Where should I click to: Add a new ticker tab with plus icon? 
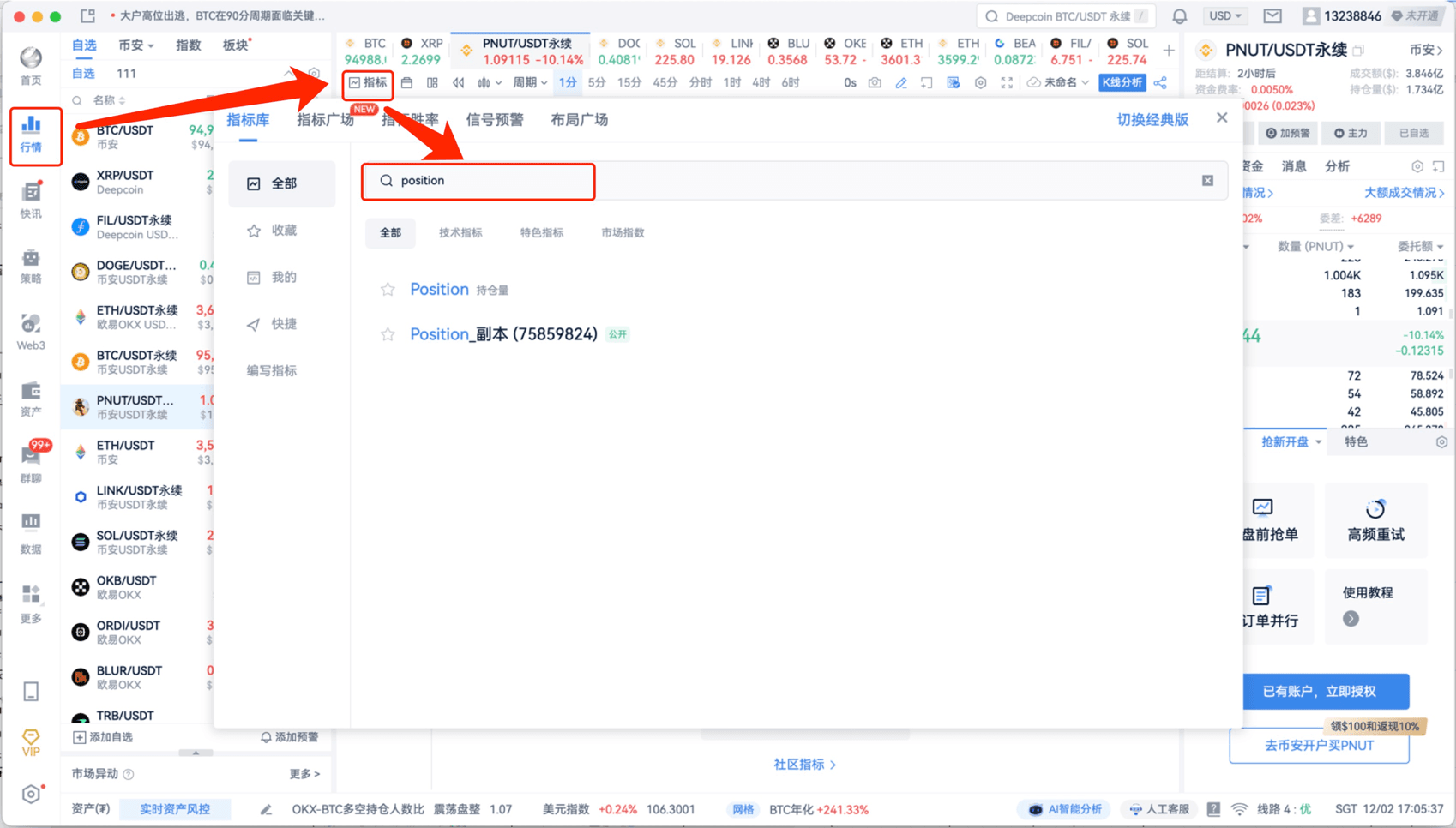click(x=1169, y=51)
